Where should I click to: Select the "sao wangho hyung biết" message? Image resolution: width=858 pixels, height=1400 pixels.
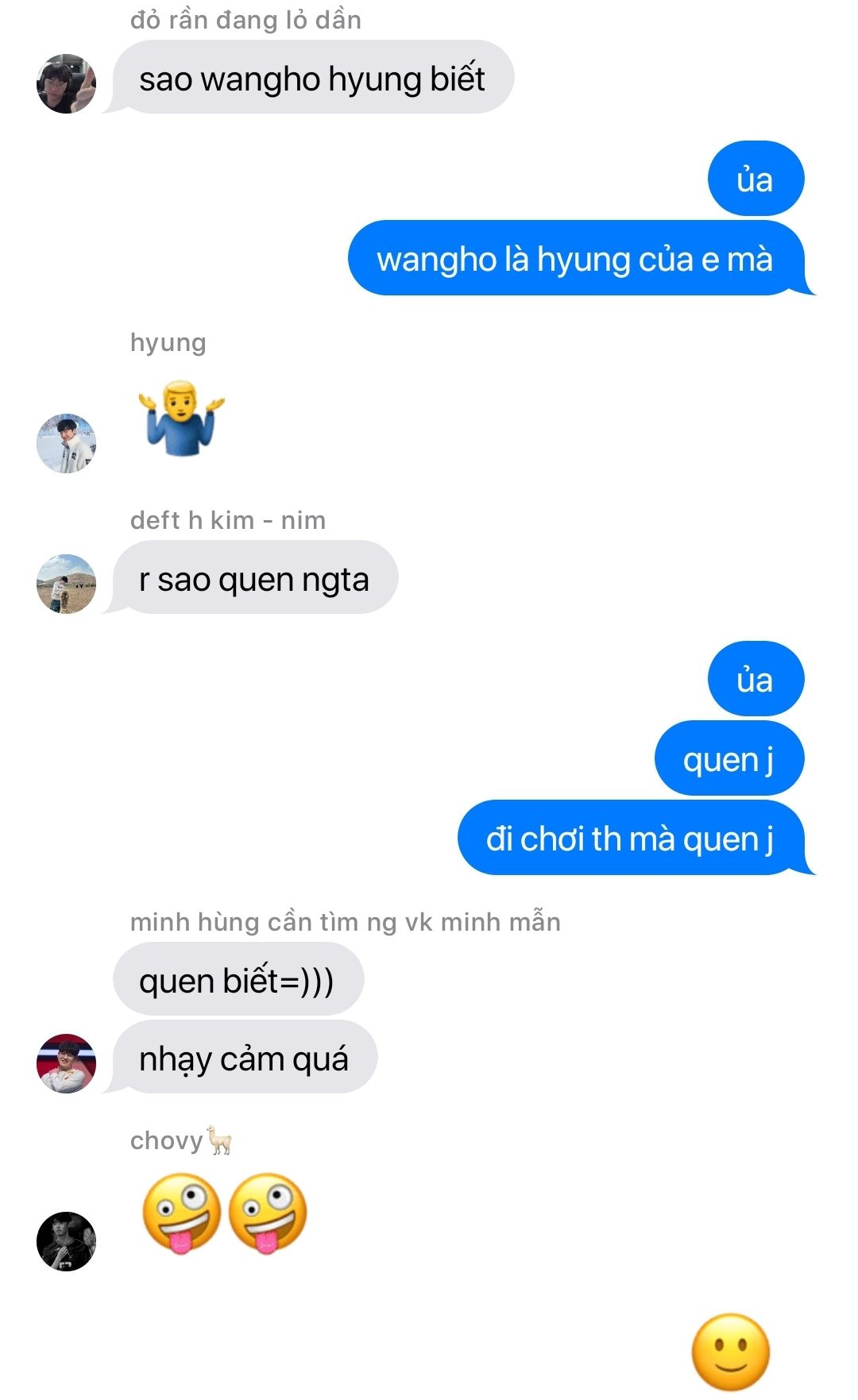313,77
